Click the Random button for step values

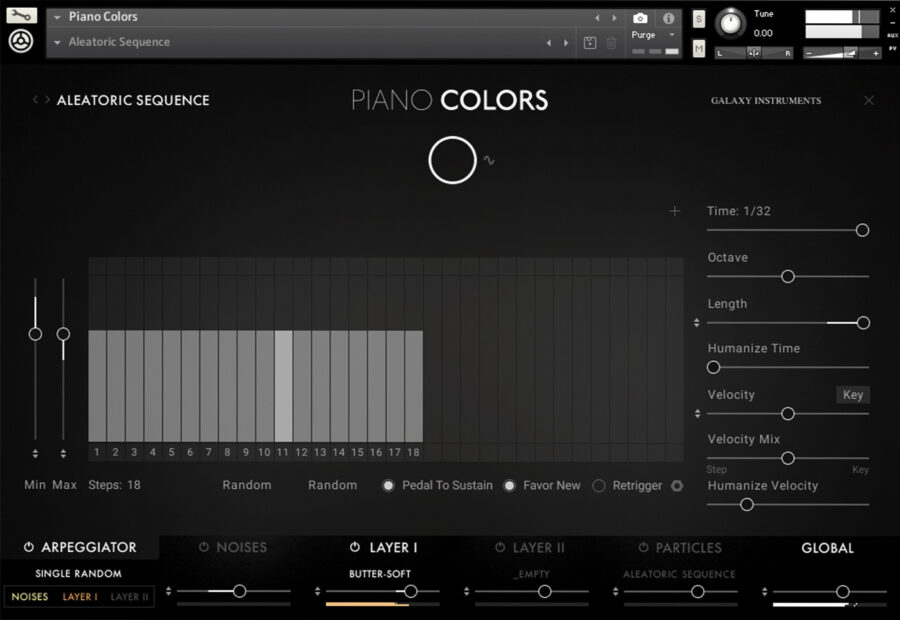tap(246, 485)
